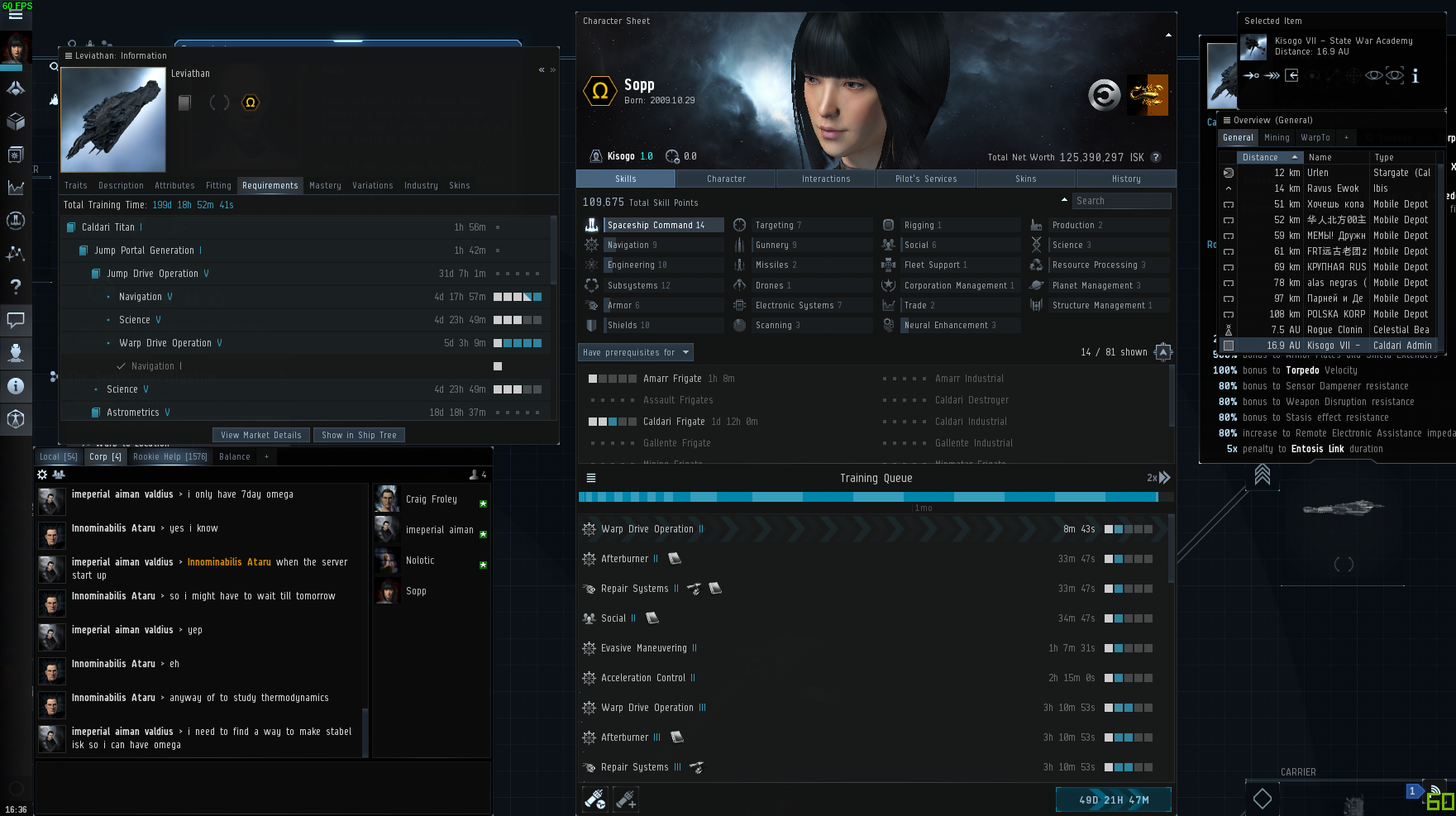Screen dimensions: 1456x816
Task: Toggle the skill filter next to 81 shown
Action: pyautogui.click(x=1162, y=352)
